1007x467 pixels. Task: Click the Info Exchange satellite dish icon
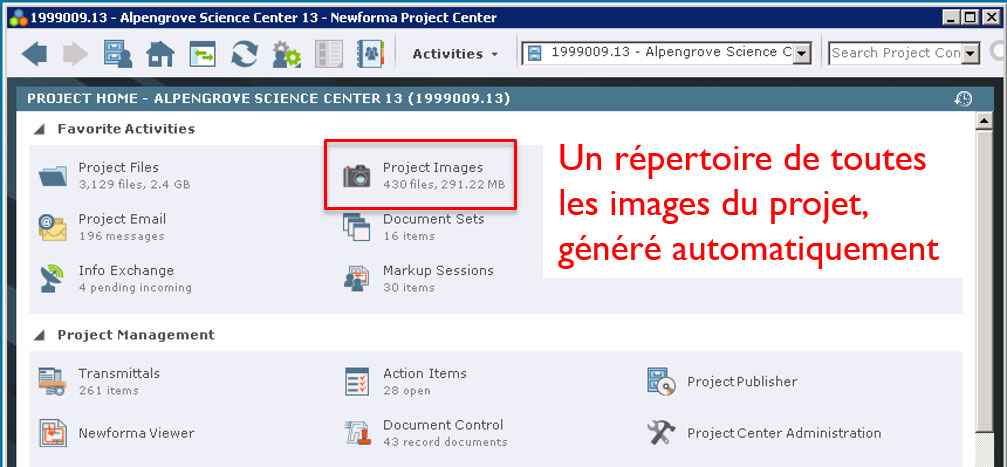pyautogui.click(x=52, y=278)
